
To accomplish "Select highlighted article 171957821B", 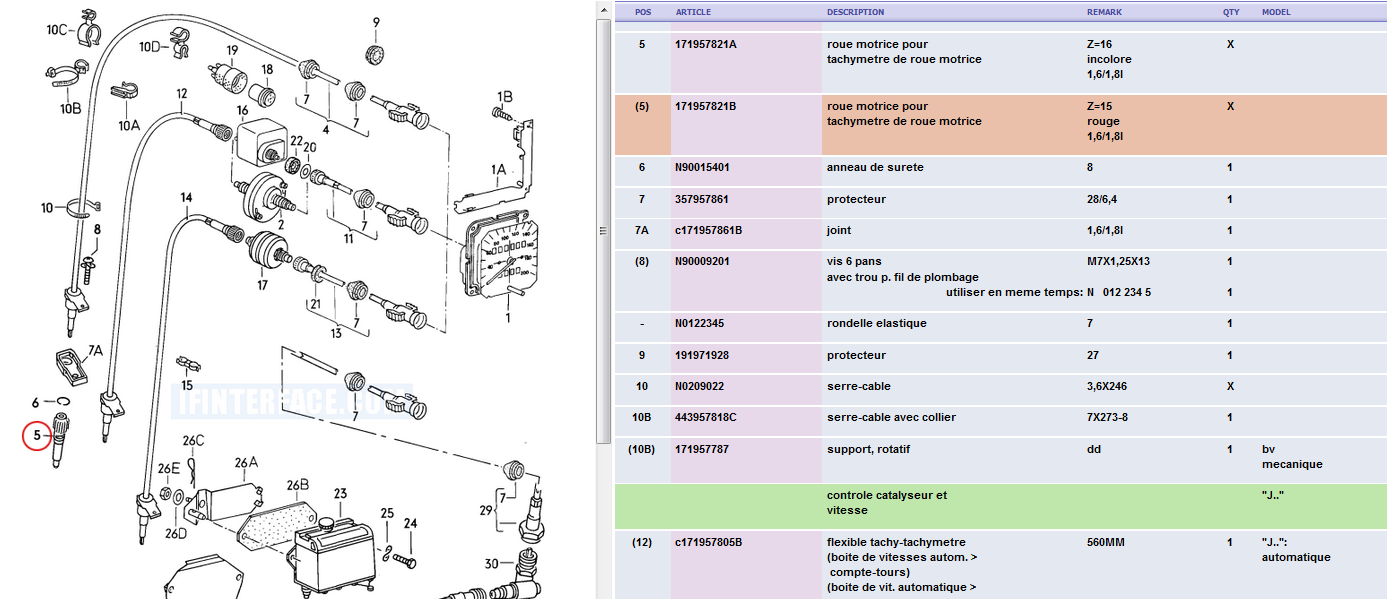I will coord(706,106).
